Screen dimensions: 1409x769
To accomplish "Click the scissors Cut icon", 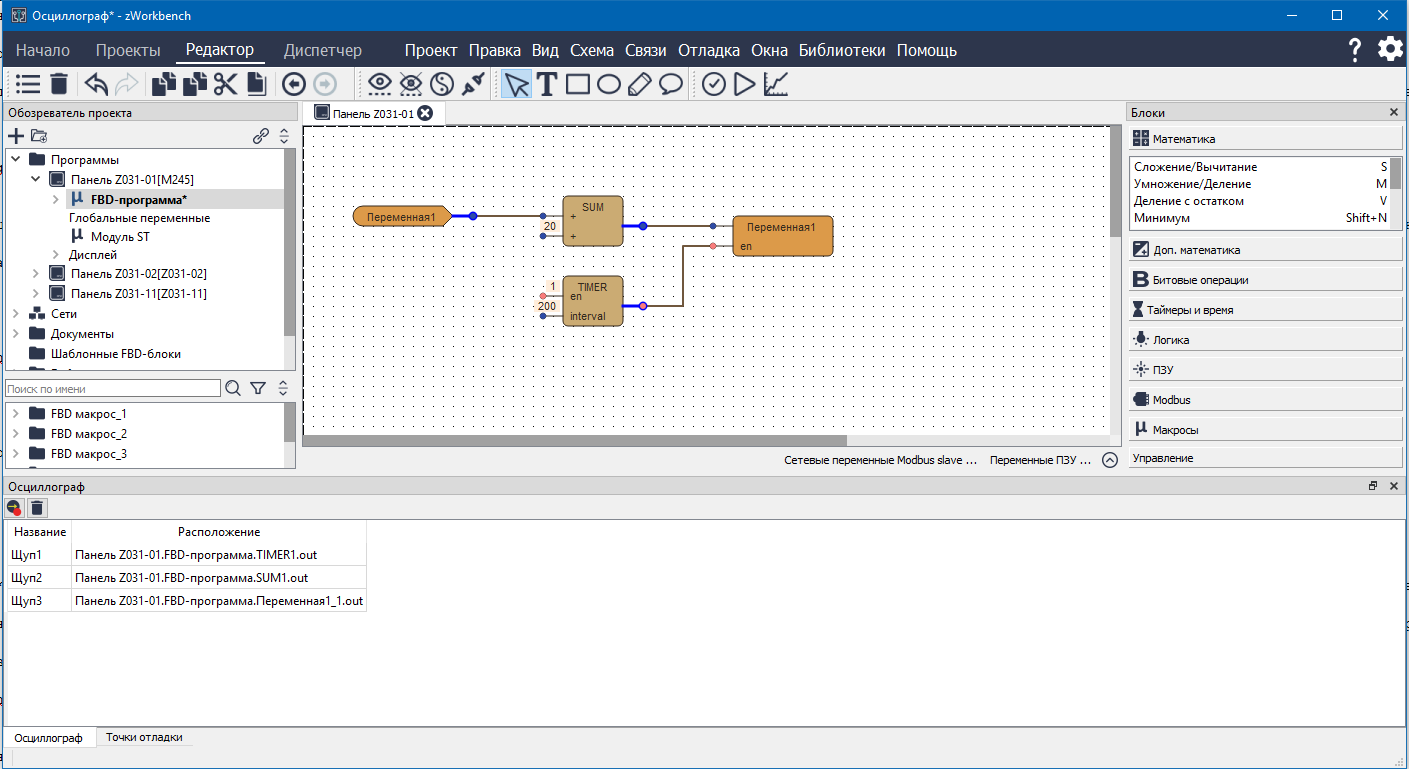I will click(x=225, y=85).
